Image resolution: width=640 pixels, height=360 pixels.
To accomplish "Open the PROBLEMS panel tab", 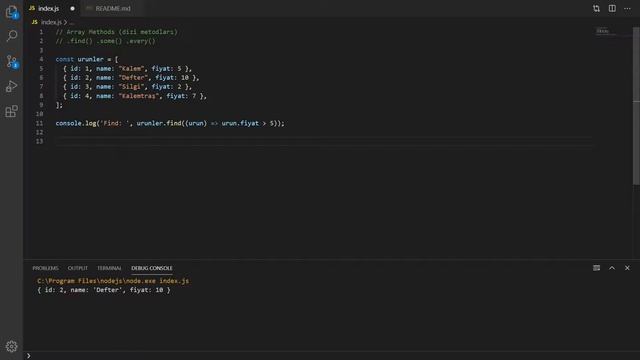I will point(45,268).
